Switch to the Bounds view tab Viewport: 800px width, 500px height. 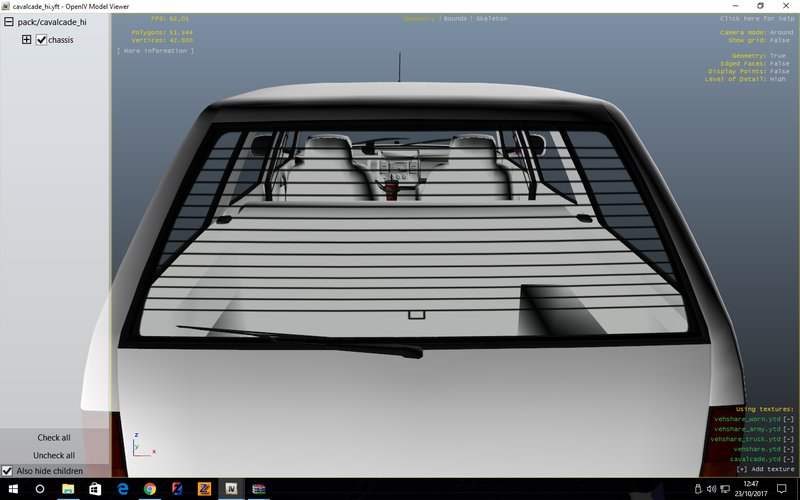point(455,18)
